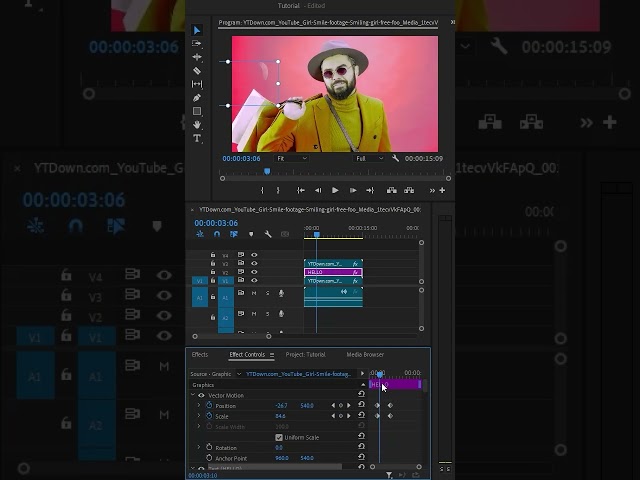The image size is (640, 480).
Task: Expand the Rotation property
Action: point(199,447)
